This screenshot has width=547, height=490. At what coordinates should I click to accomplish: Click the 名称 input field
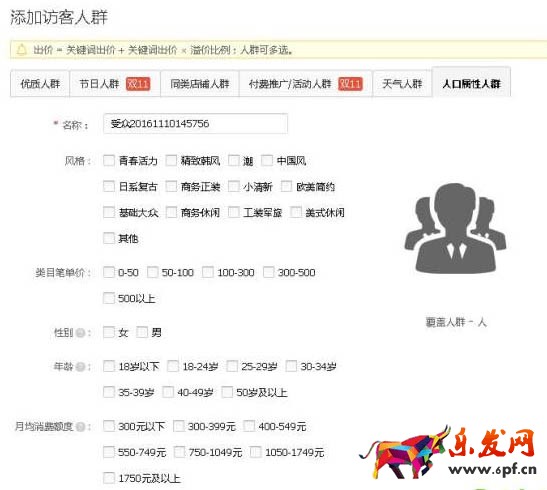click(195, 123)
